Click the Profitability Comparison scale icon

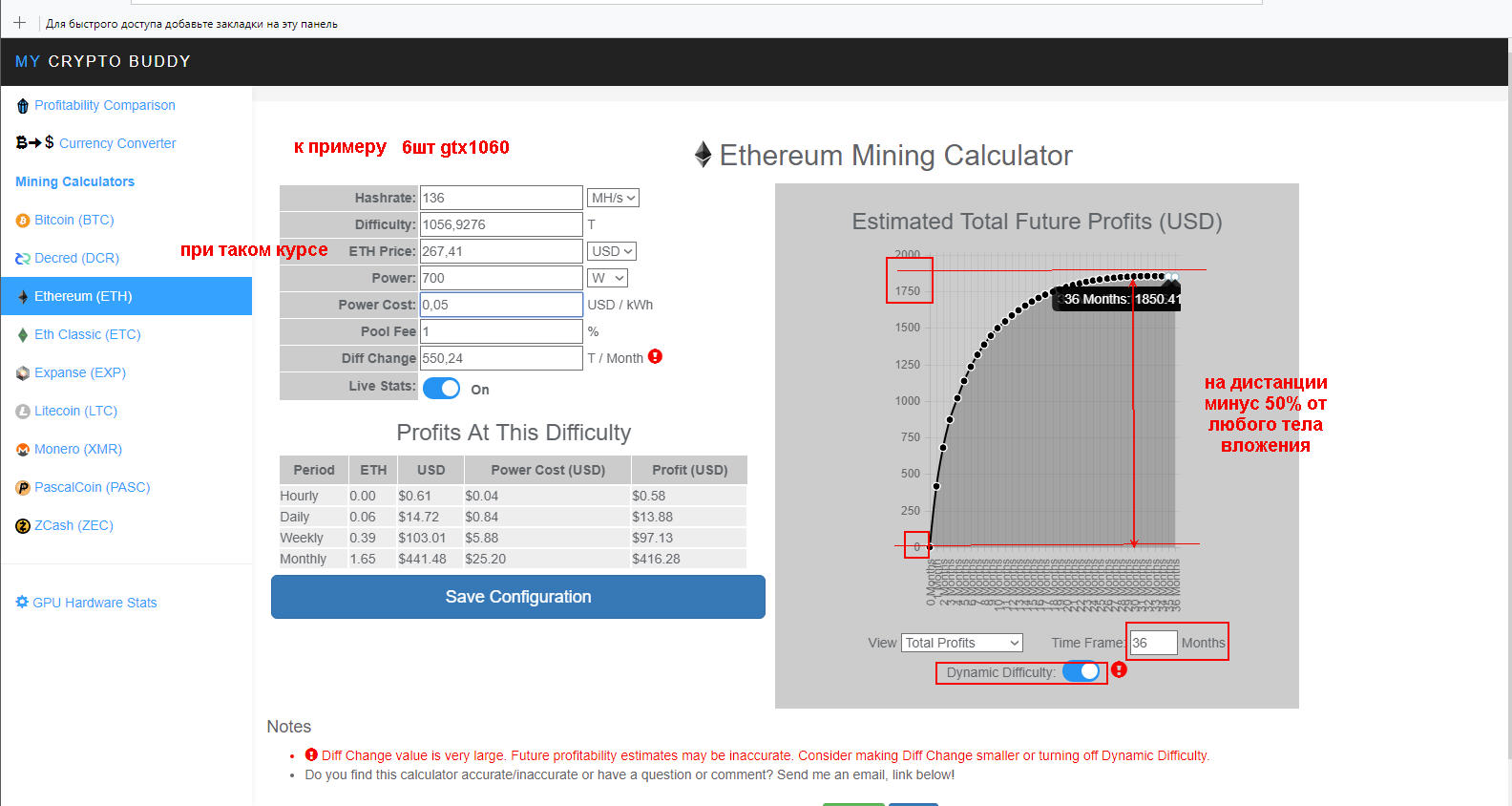23,106
